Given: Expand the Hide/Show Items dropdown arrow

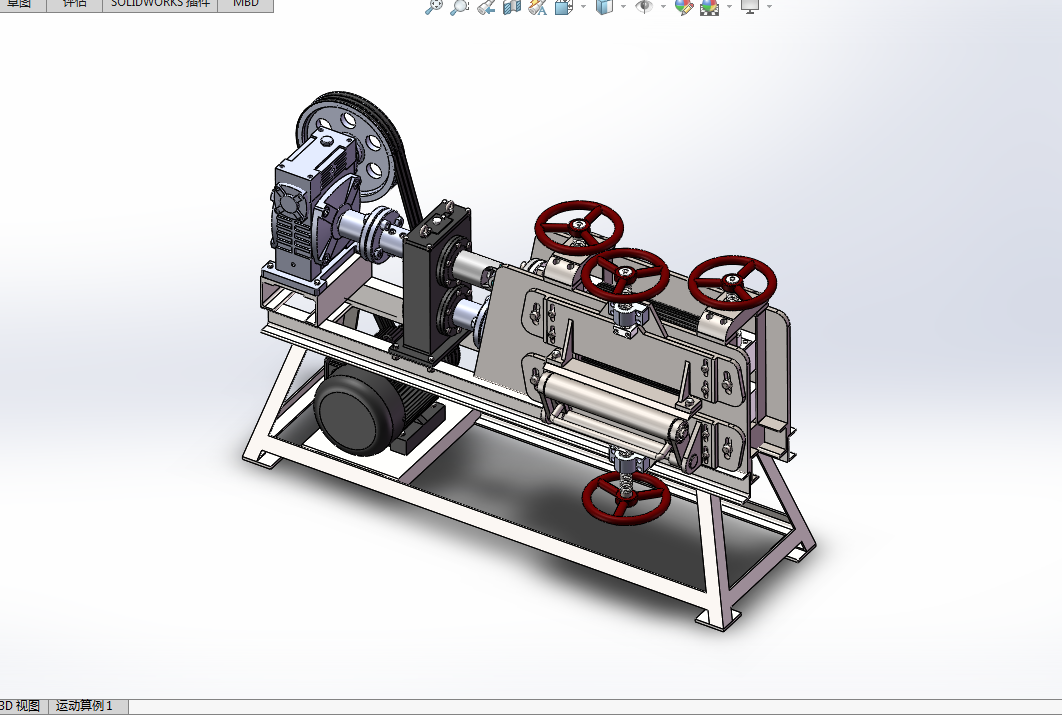Looking at the screenshot, I should coord(663,7).
